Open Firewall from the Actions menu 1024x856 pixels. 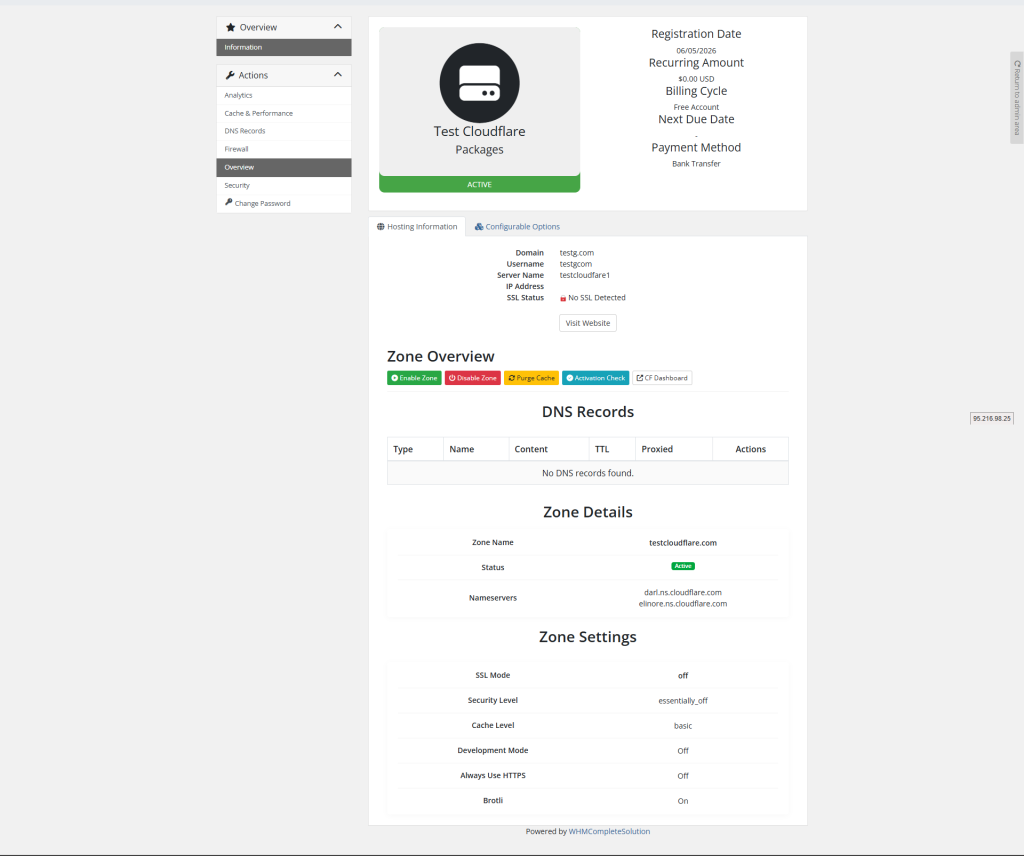point(283,149)
